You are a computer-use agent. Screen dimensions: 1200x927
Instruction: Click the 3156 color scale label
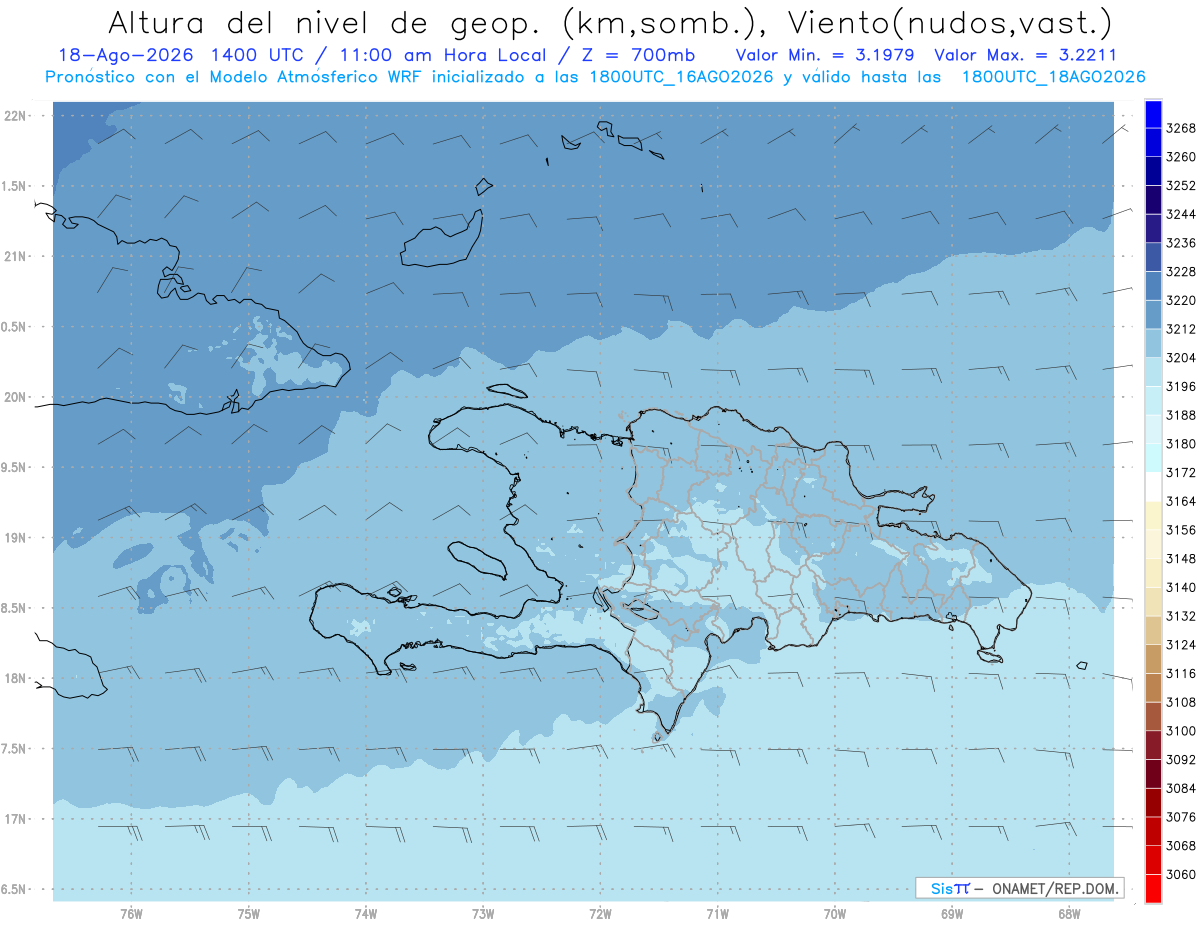[1181, 530]
